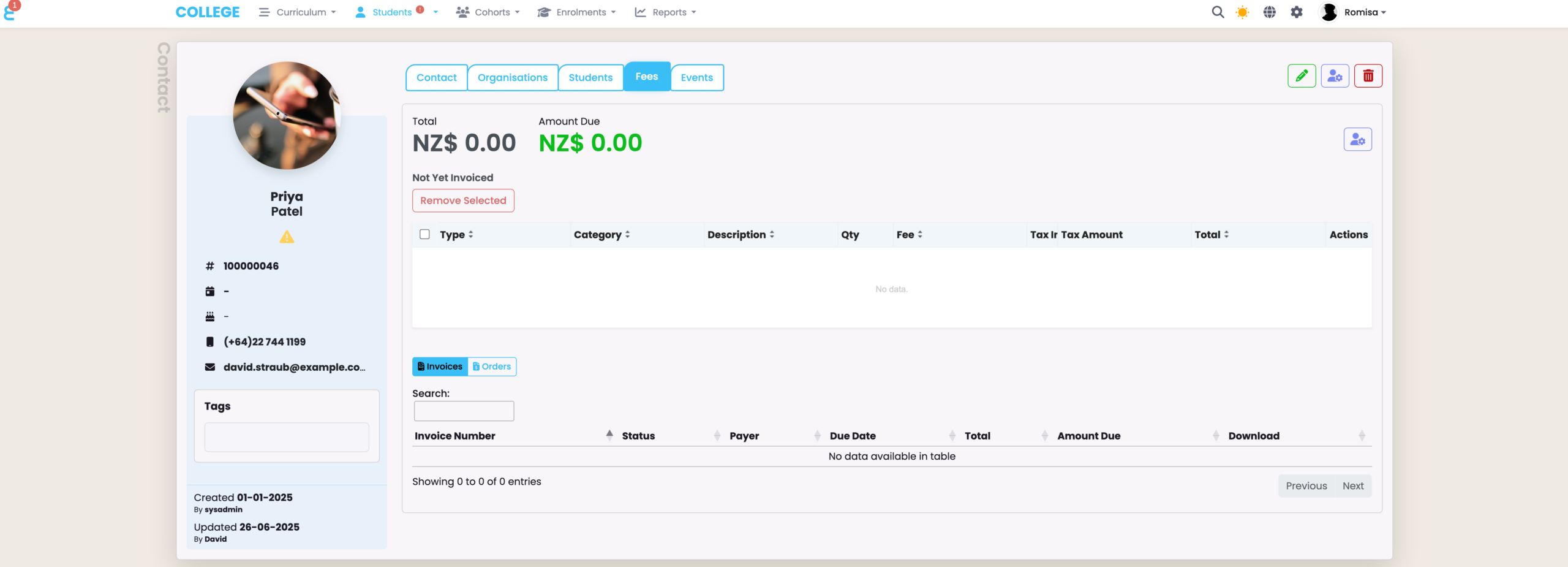Image resolution: width=1568 pixels, height=567 pixels.
Task: Click the red trash delete icon
Action: (x=1368, y=76)
